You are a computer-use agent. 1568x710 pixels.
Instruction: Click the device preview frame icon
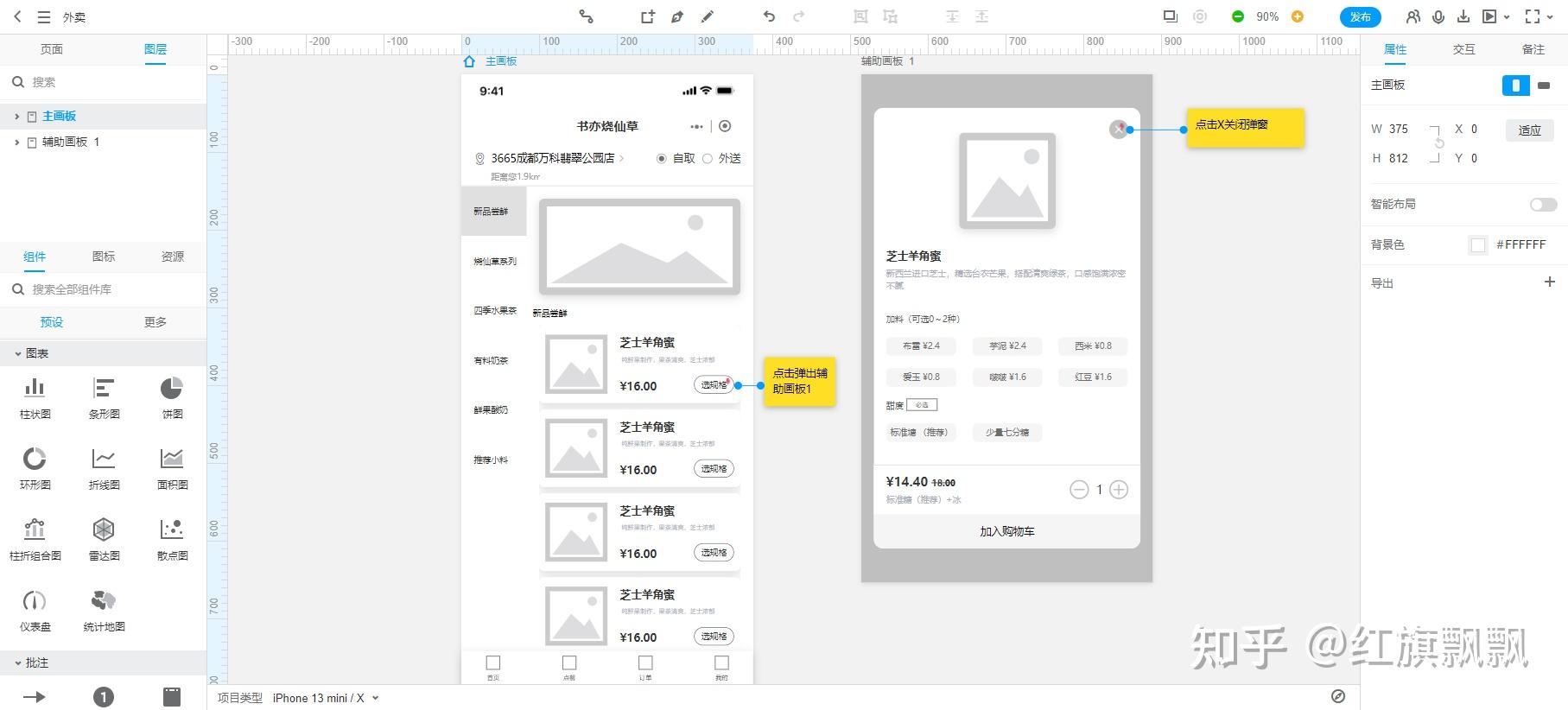click(x=1170, y=16)
